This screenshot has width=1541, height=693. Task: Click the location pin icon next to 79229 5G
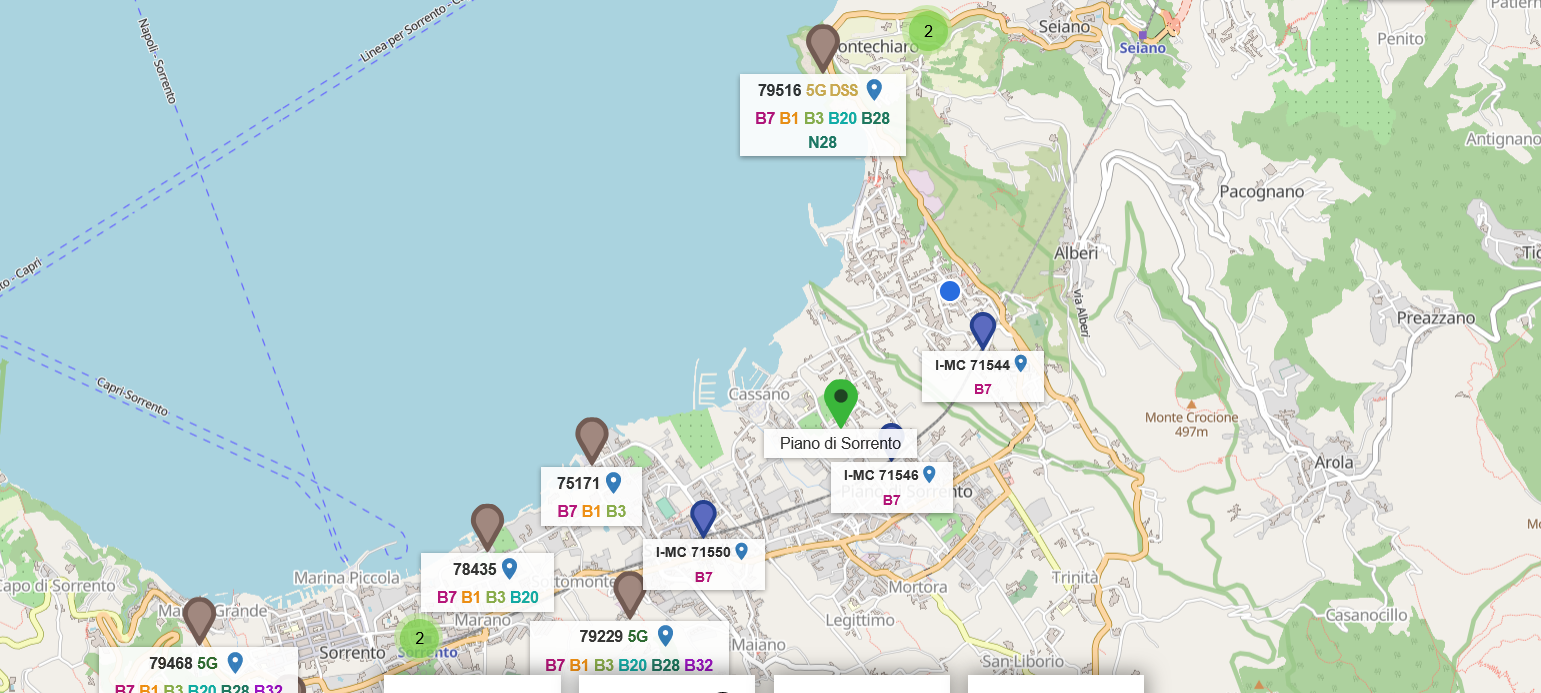(665, 635)
